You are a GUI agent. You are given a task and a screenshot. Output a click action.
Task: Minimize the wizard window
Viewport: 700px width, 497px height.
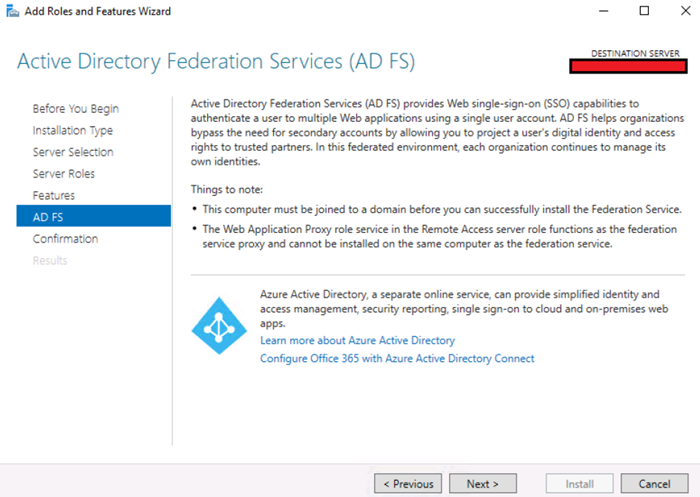pos(604,11)
